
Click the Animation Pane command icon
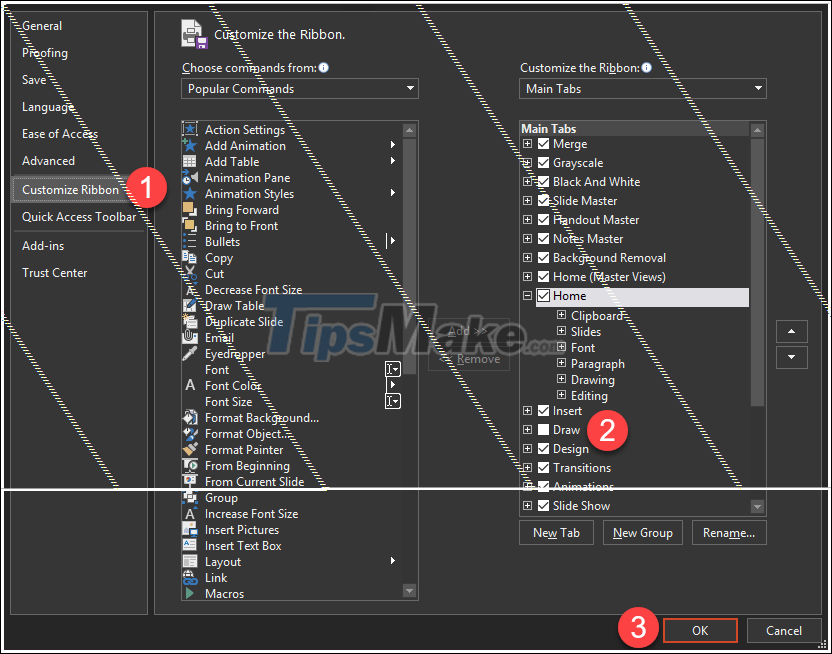click(x=190, y=177)
